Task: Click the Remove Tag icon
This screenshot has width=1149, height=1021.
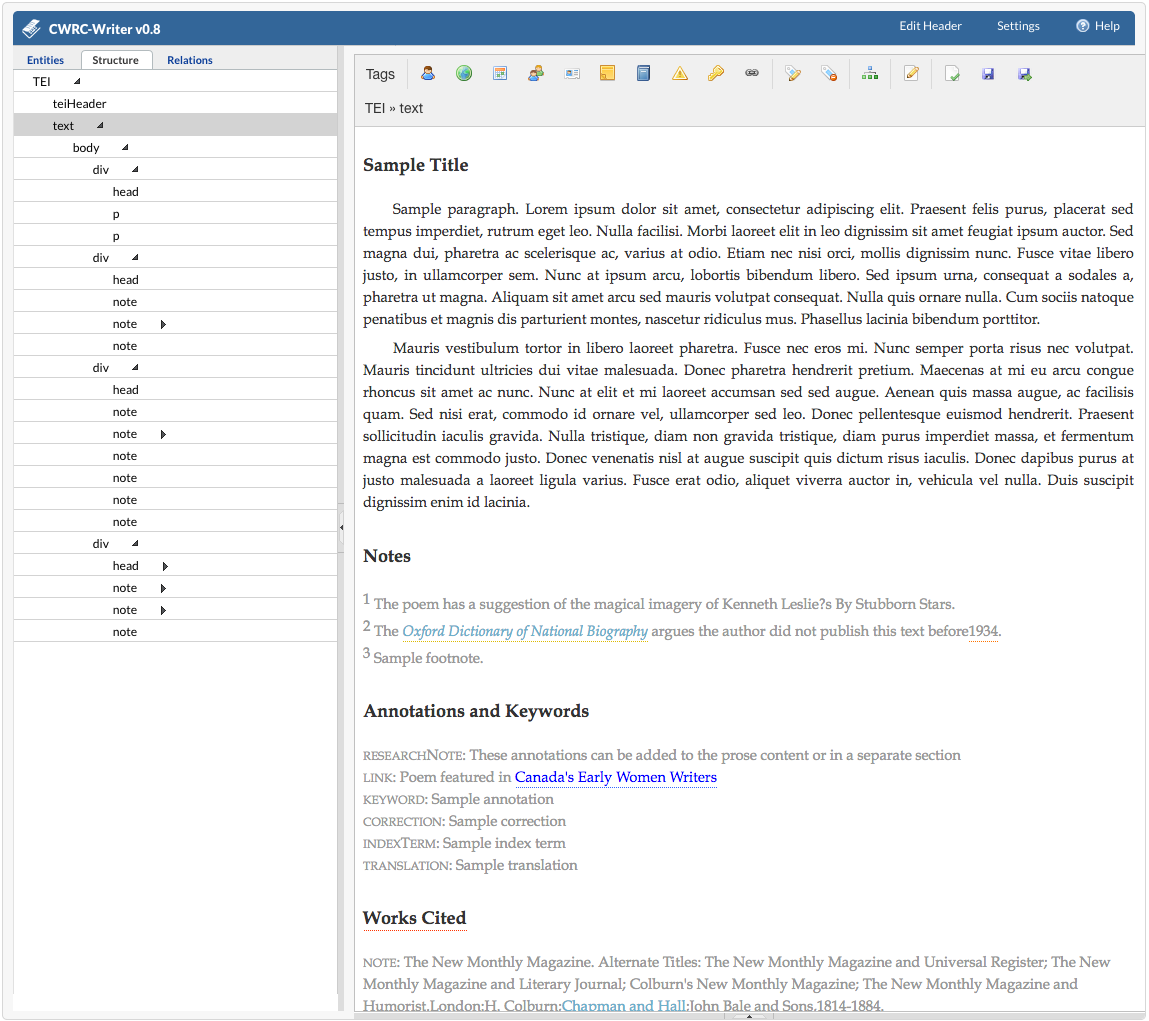Action: point(829,73)
